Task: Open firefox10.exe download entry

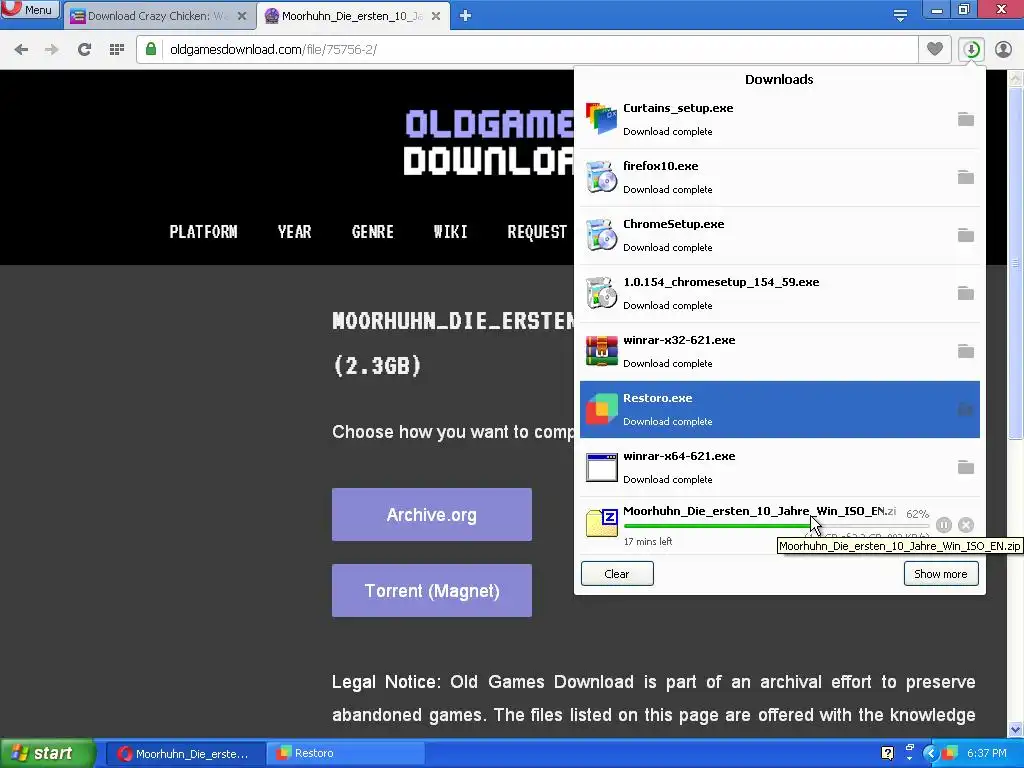Action: (780, 178)
